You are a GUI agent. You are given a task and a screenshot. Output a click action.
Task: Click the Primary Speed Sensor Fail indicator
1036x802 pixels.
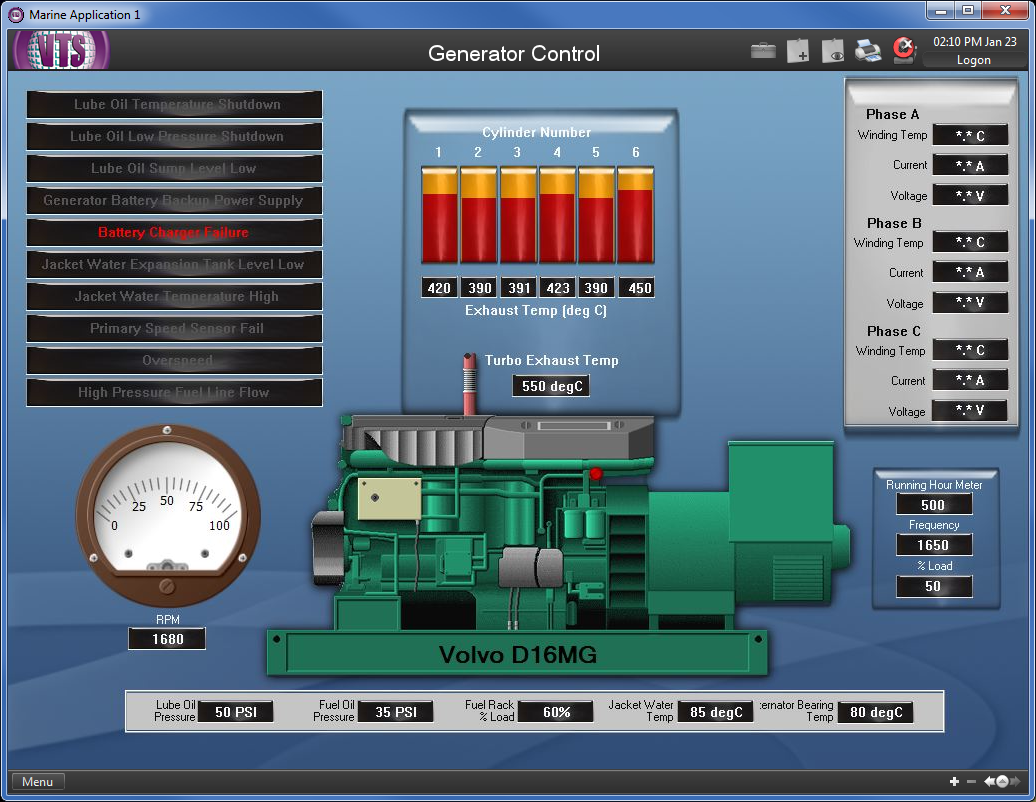(x=174, y=328)
